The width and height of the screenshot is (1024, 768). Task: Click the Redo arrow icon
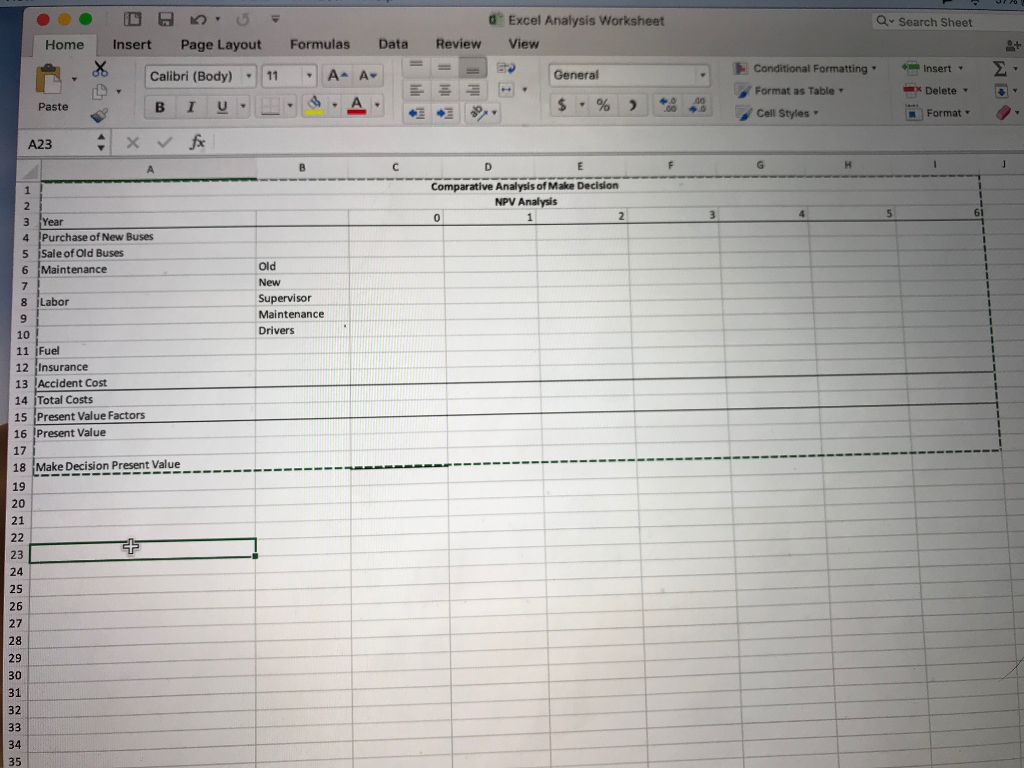coord(242,20)
